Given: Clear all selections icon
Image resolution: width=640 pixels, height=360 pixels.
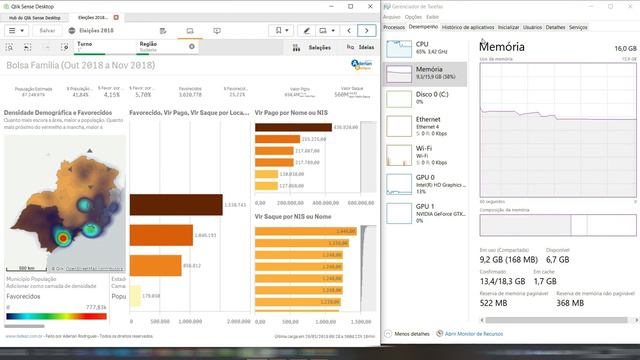Looking at the screenshot, I should 64,47.
